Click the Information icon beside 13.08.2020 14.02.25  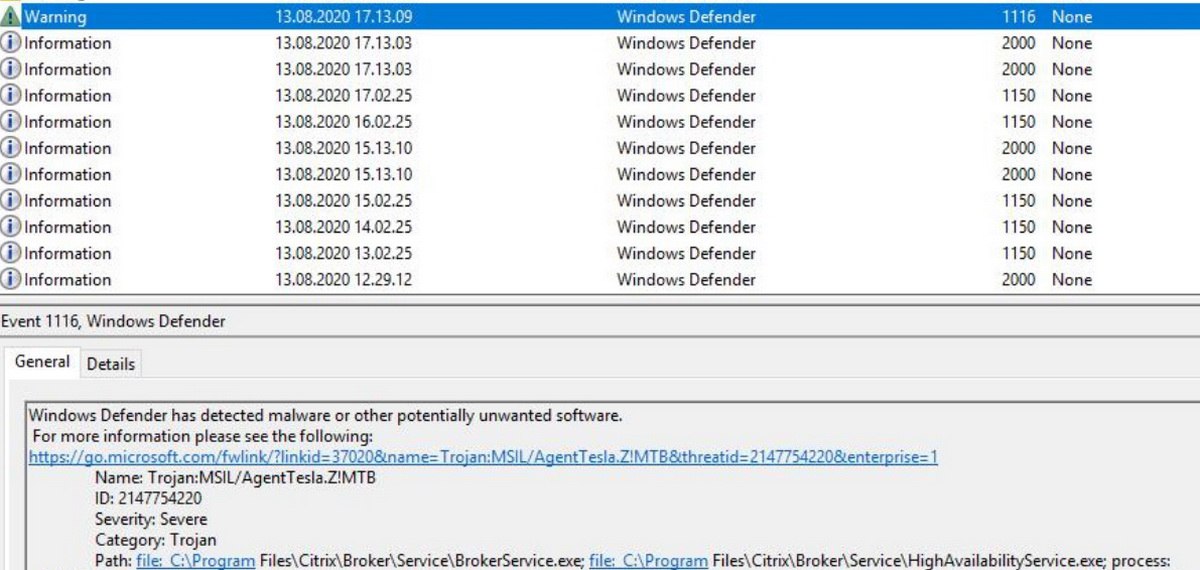11,227
